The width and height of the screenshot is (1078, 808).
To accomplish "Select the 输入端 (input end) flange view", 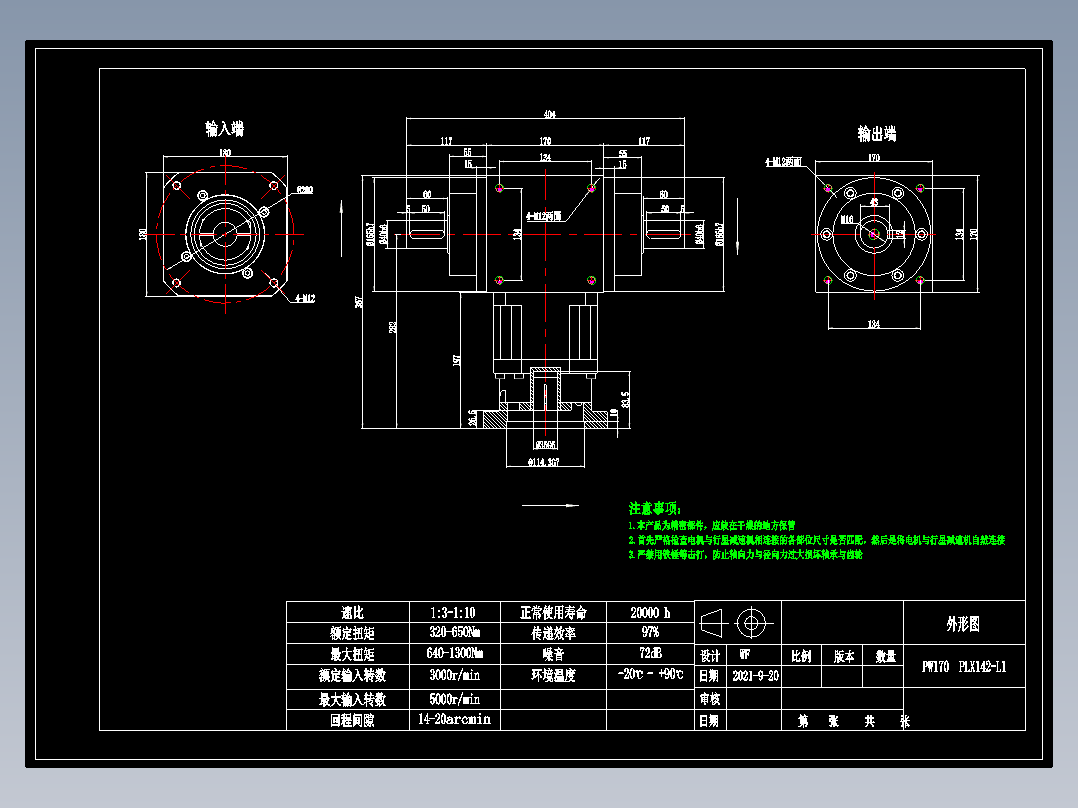I will [224, 235].
